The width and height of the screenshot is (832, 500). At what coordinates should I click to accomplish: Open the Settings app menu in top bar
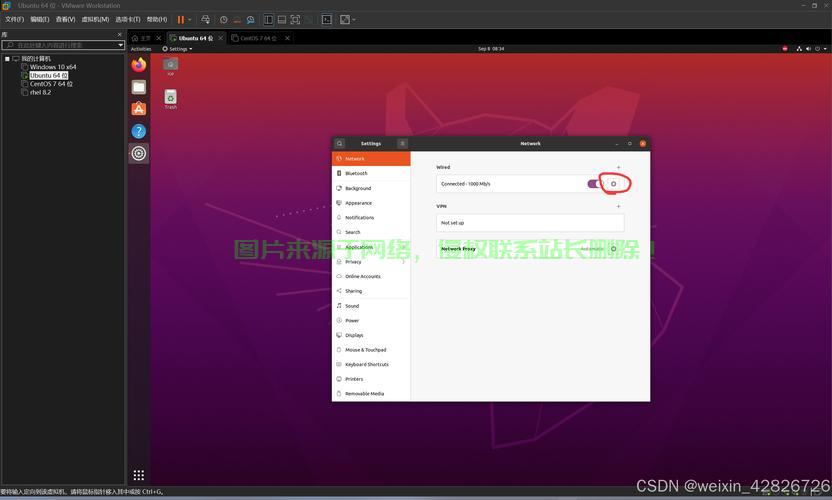click(178, 48)
